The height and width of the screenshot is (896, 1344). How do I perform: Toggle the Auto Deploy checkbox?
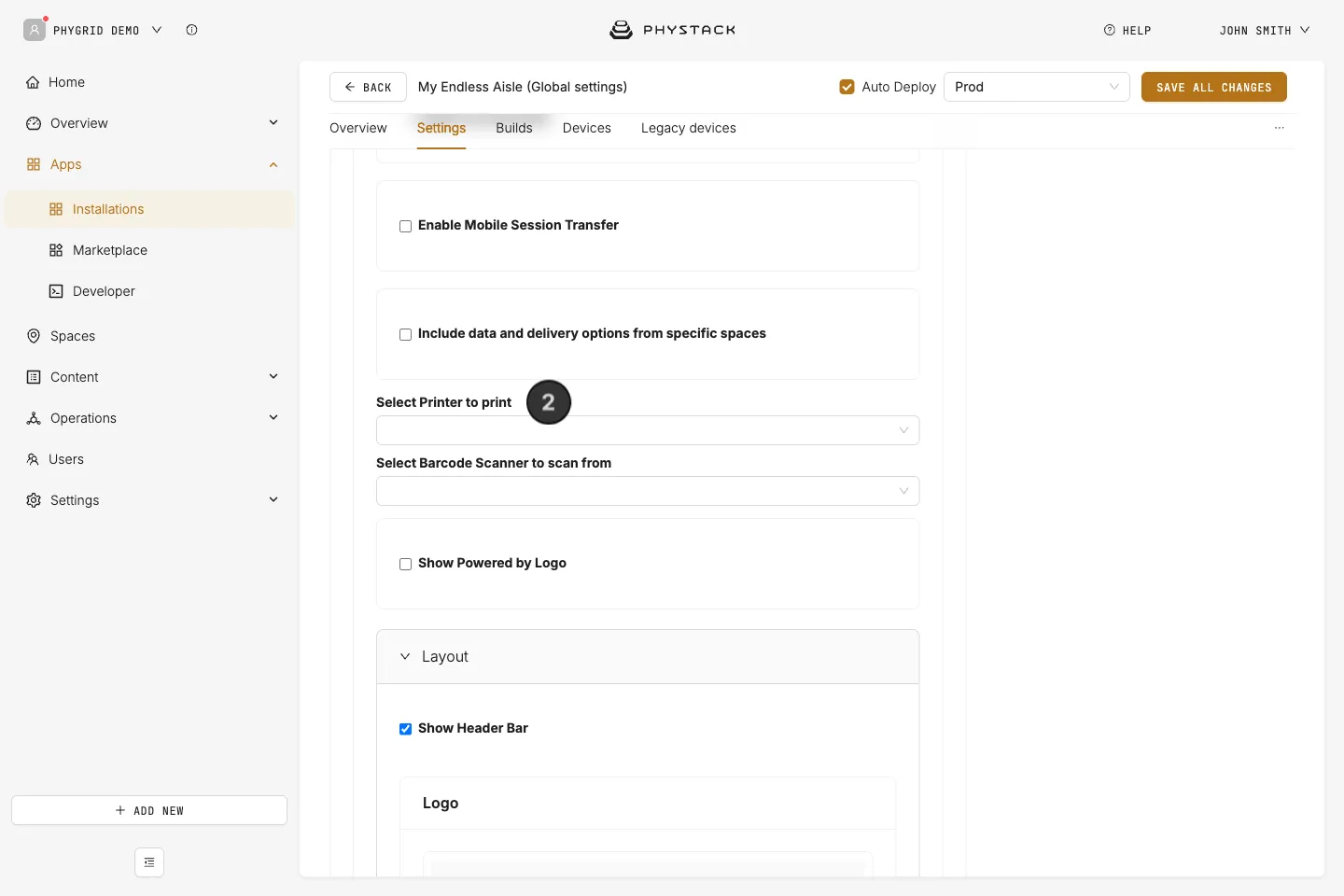coord(847,87)
